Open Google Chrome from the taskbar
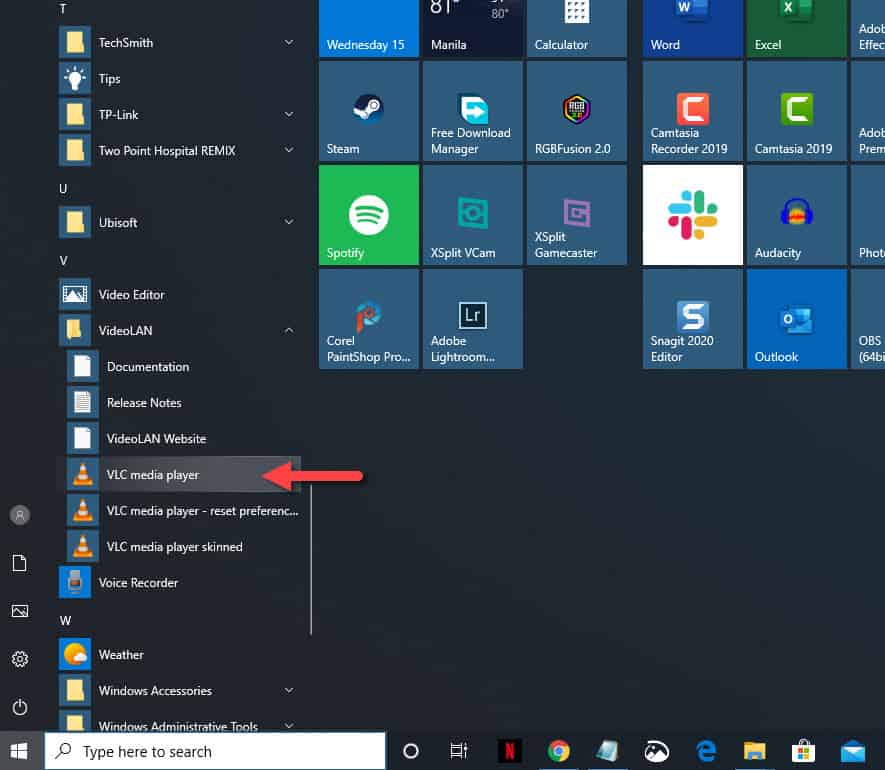This screenshot has width=885, height=770. (x=558, y=751)
